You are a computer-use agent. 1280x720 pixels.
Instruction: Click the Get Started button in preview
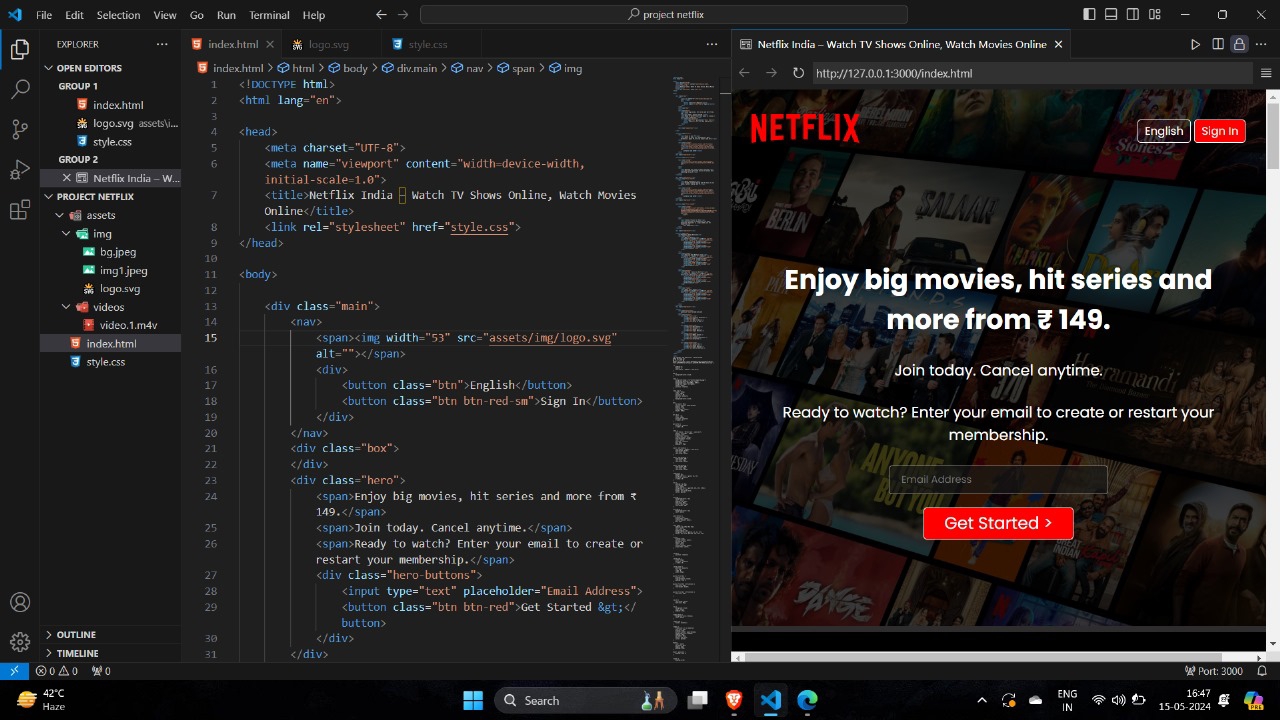click(997, 523)
